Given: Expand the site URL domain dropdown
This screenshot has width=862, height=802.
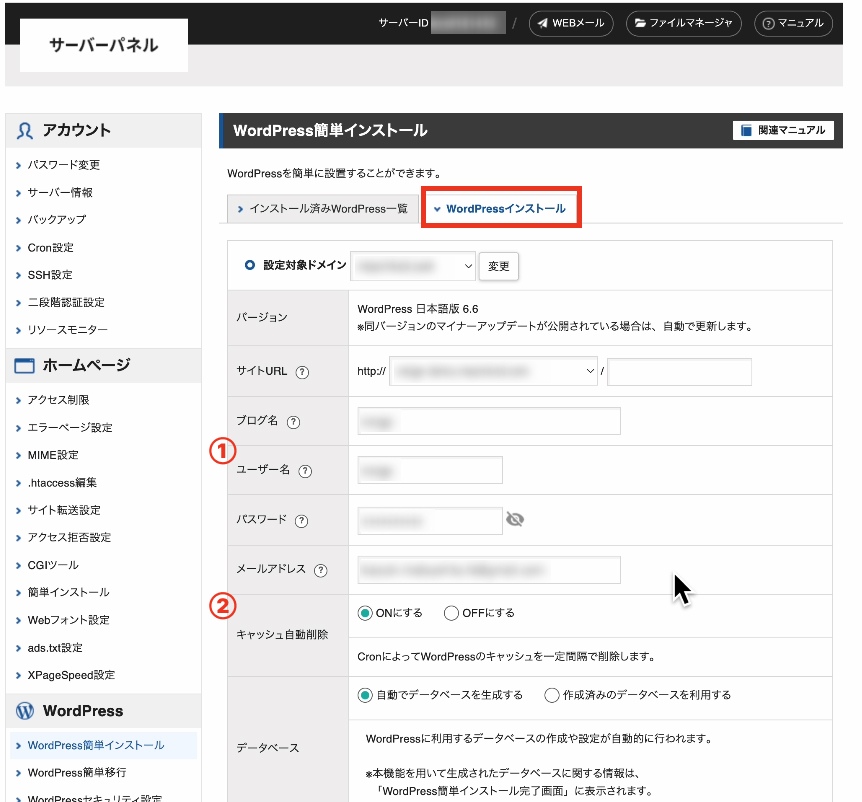Looking at the screenshot, I should [x=493, y=372].
